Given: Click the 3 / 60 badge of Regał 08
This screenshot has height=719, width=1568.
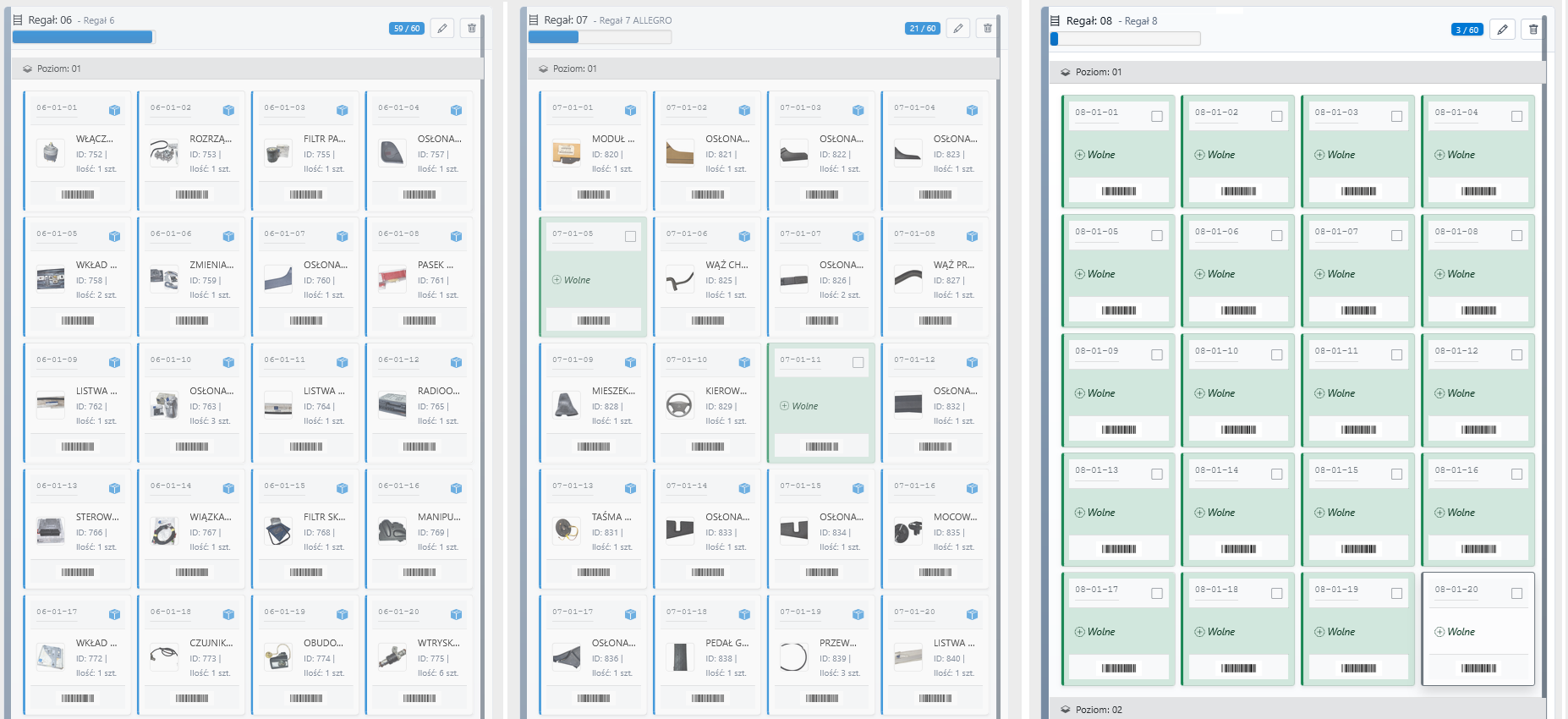Looking at the screenshot, I should (1467, 30).
